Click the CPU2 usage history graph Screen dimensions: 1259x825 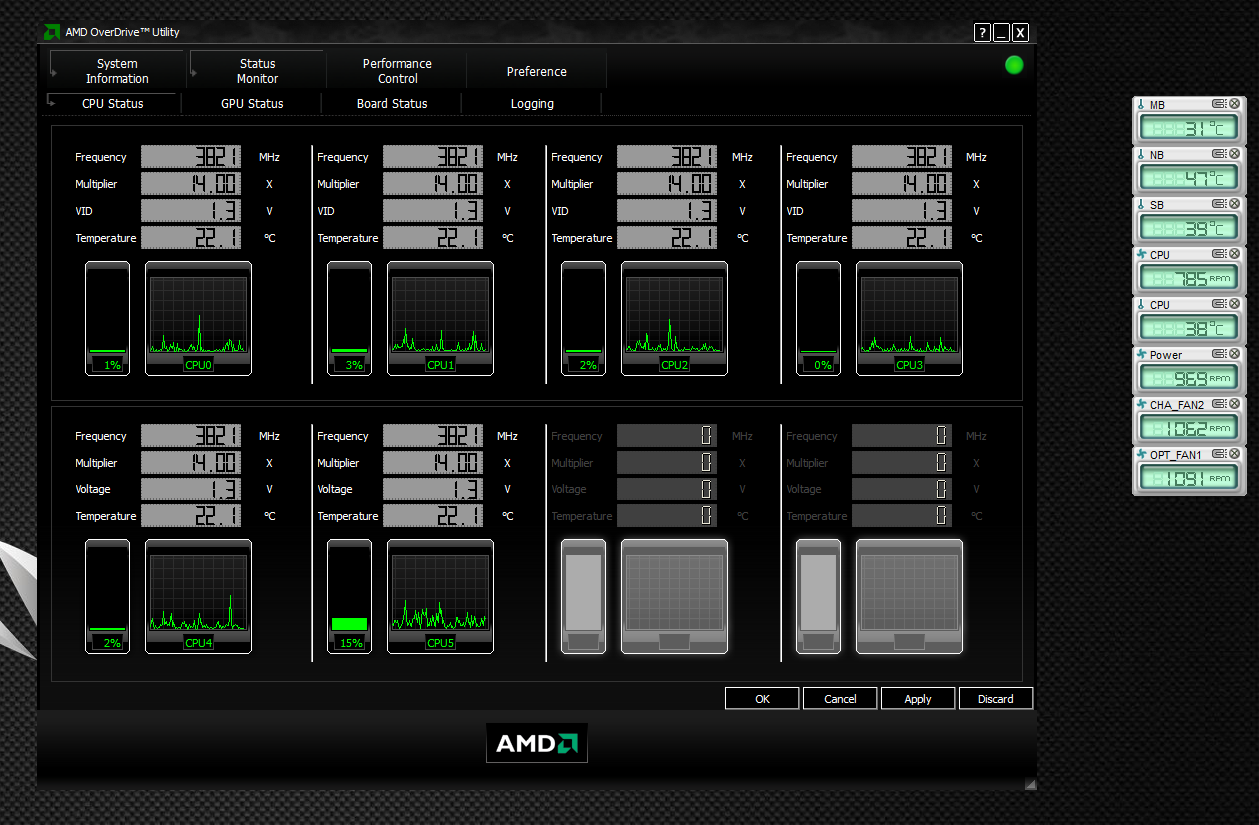point(674,318)
